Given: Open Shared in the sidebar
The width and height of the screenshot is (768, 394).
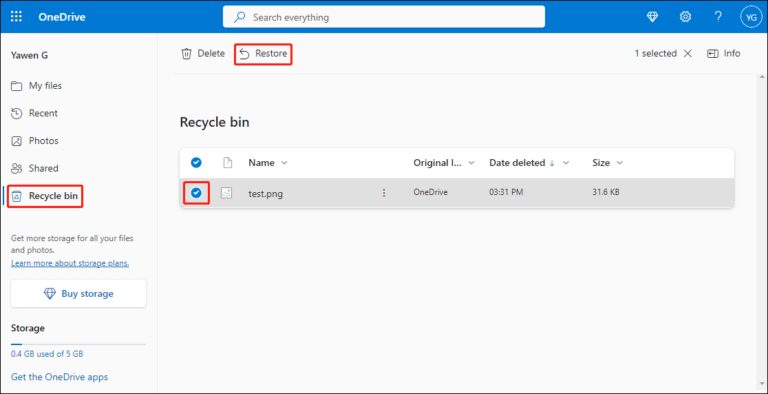Looking at the screenshot, I should coord(35,168).
